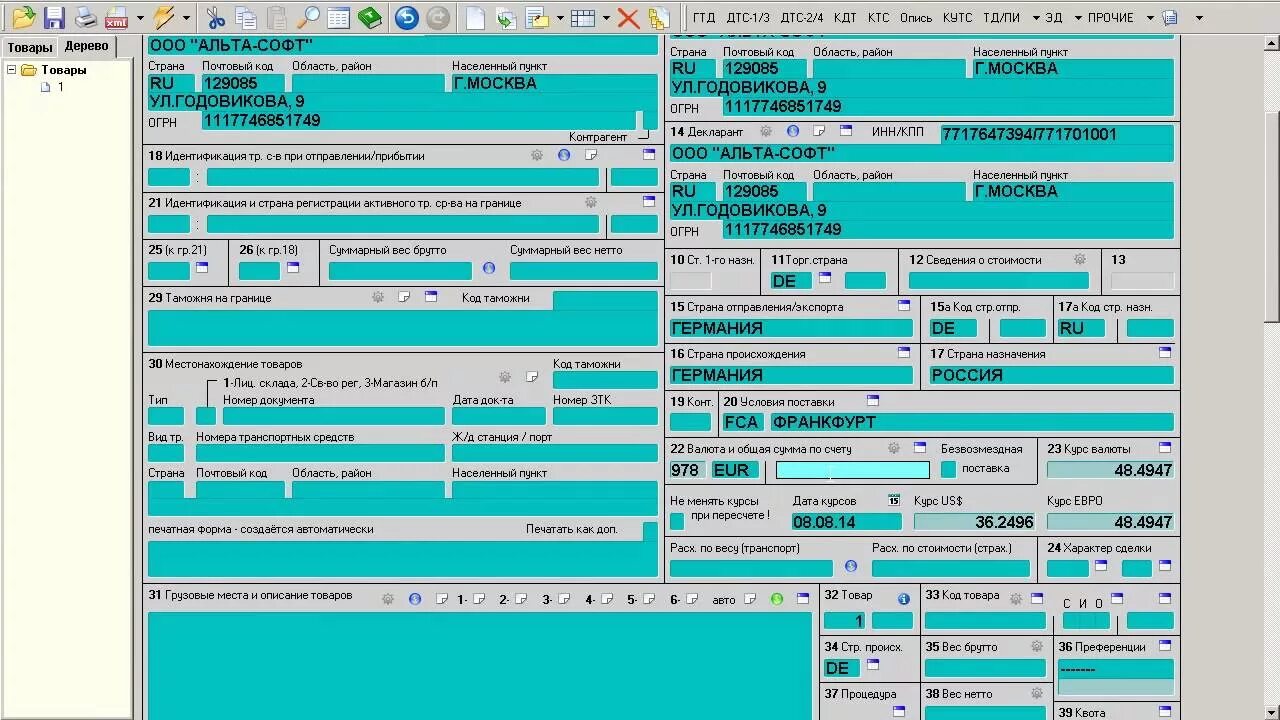
Task: Open lookup list for field 17 Страна назначения
Action: pyautogui.click(x=1165, y=352)
